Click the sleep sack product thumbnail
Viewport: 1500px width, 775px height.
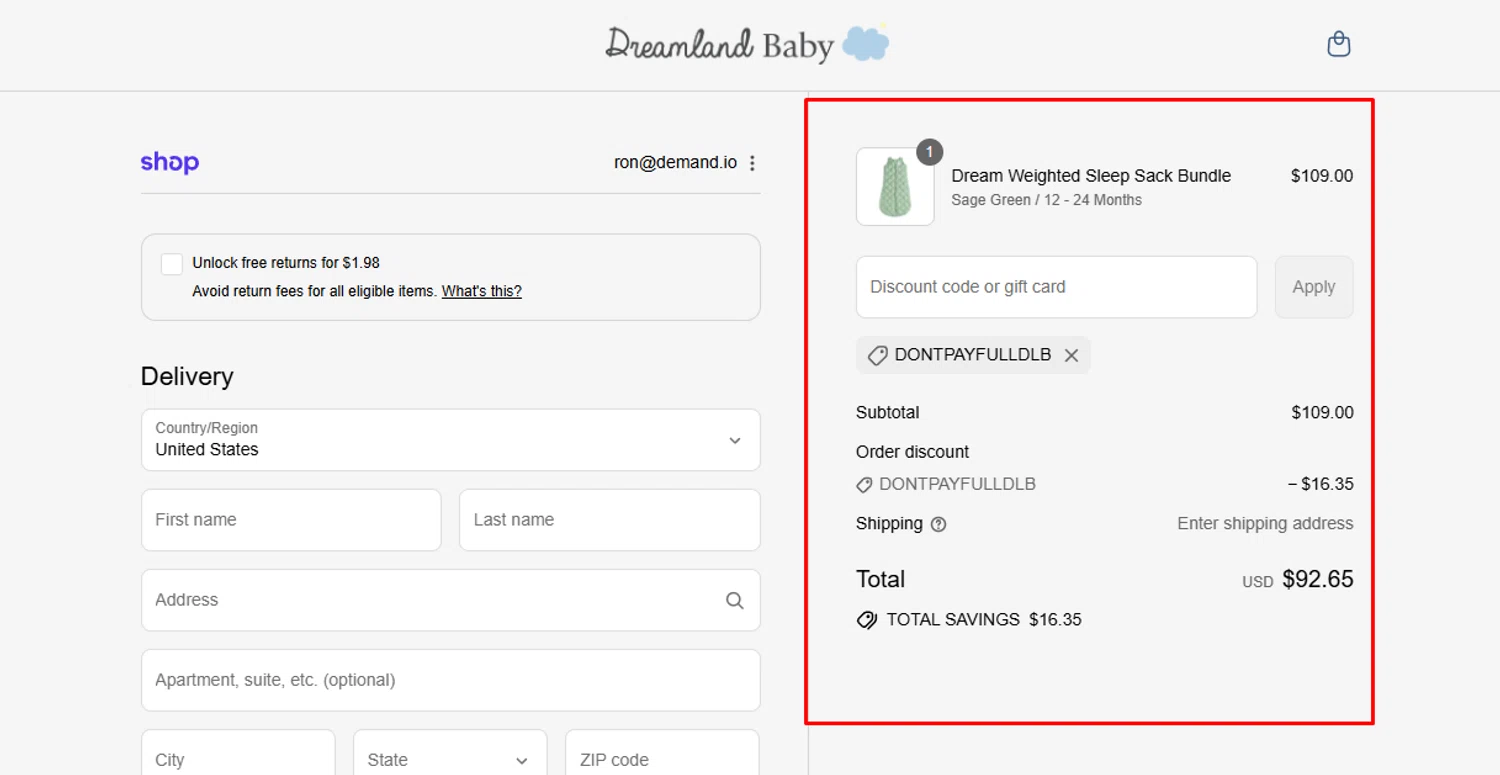tap(895, 187)
